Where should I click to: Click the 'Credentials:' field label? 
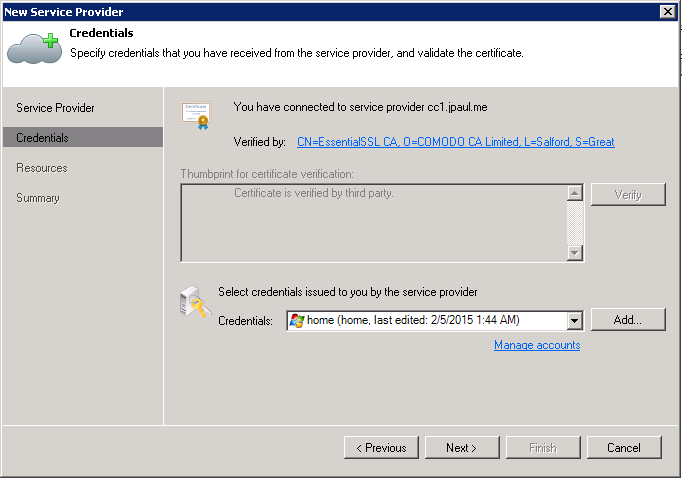(x=245, y=321)
